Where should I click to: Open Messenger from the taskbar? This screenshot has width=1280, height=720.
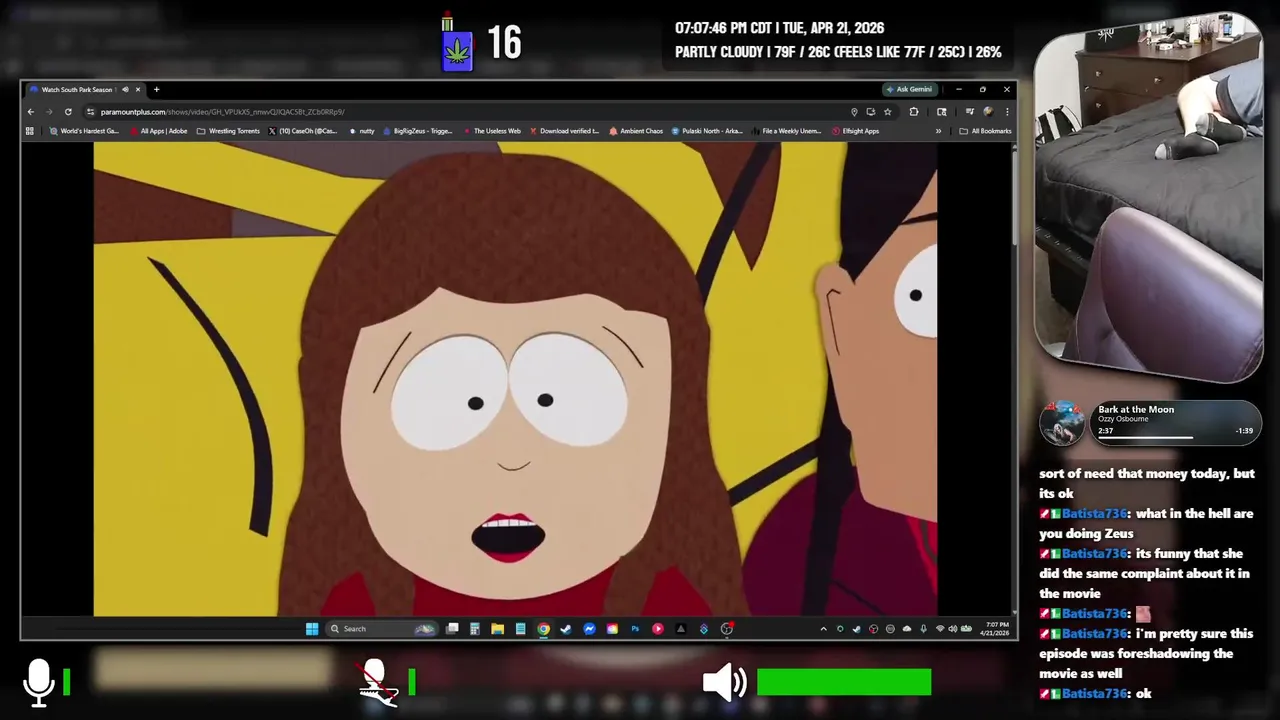[589, 629]
